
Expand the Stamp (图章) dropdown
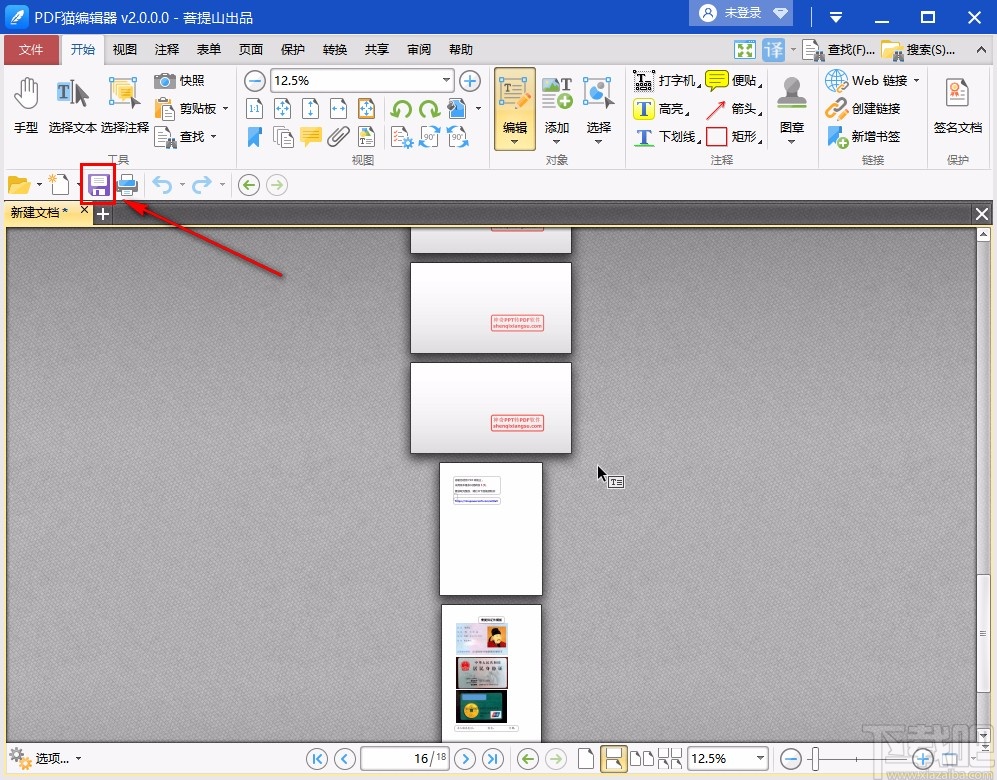792,142
